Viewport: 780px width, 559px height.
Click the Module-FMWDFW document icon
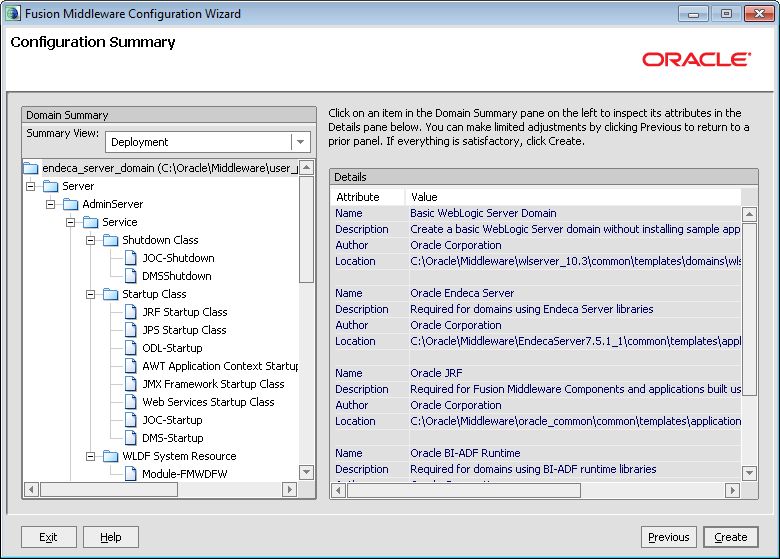point(130,474)
